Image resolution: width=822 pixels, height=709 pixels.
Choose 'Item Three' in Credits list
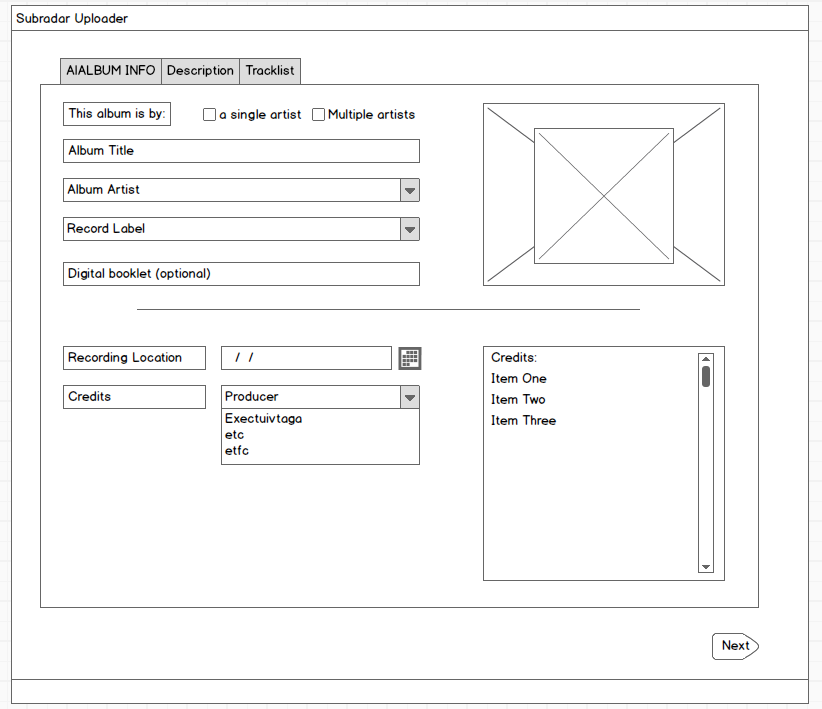point(523,421)
